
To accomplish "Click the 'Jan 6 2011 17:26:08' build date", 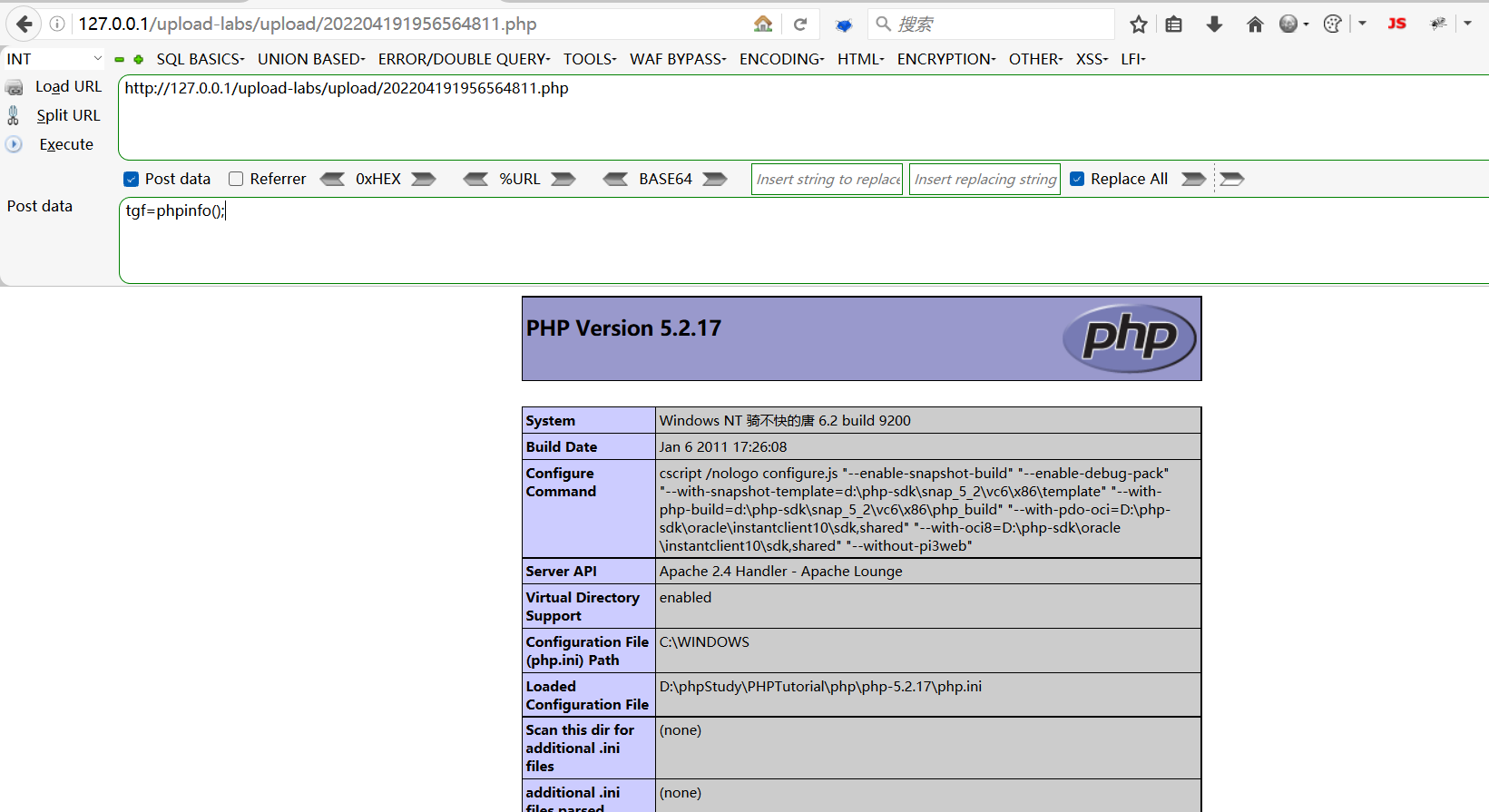I will (723, 446).
